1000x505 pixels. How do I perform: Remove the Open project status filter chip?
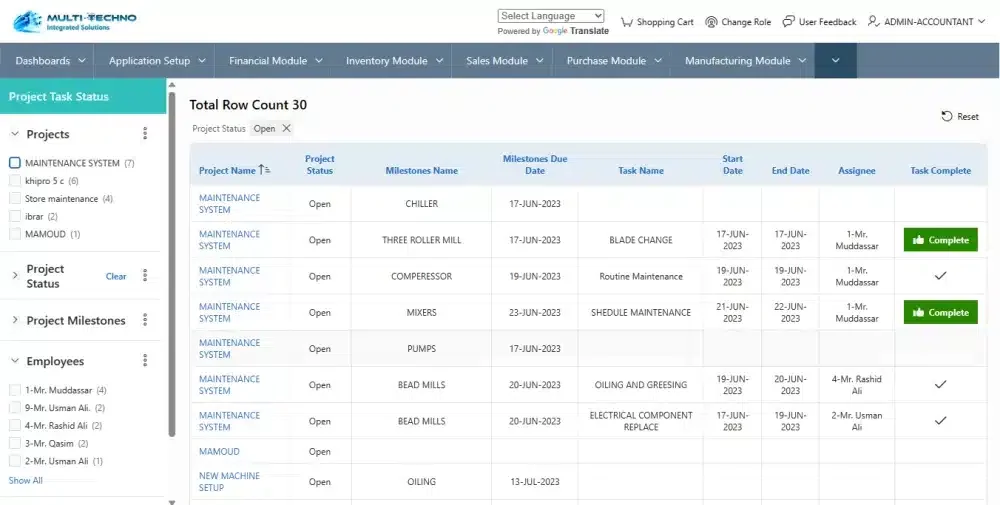point(286,129)
